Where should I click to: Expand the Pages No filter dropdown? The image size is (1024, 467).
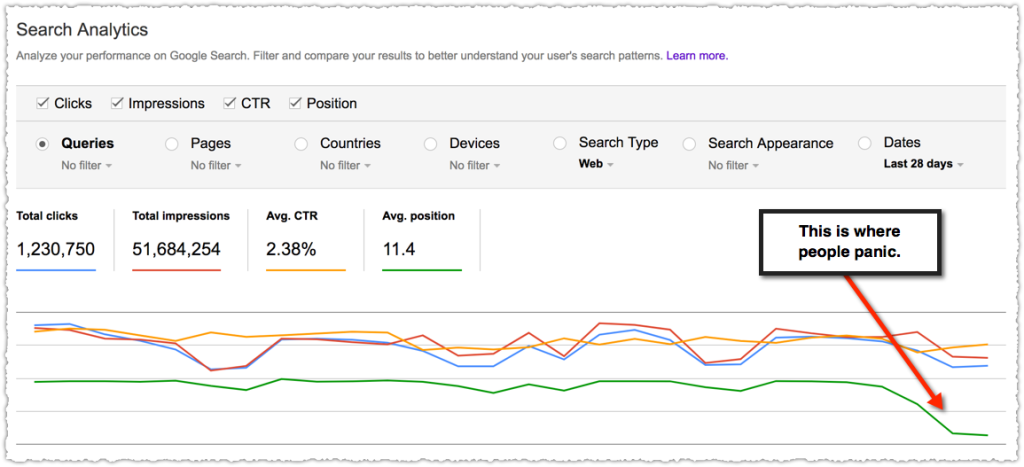tap(216, 165)
